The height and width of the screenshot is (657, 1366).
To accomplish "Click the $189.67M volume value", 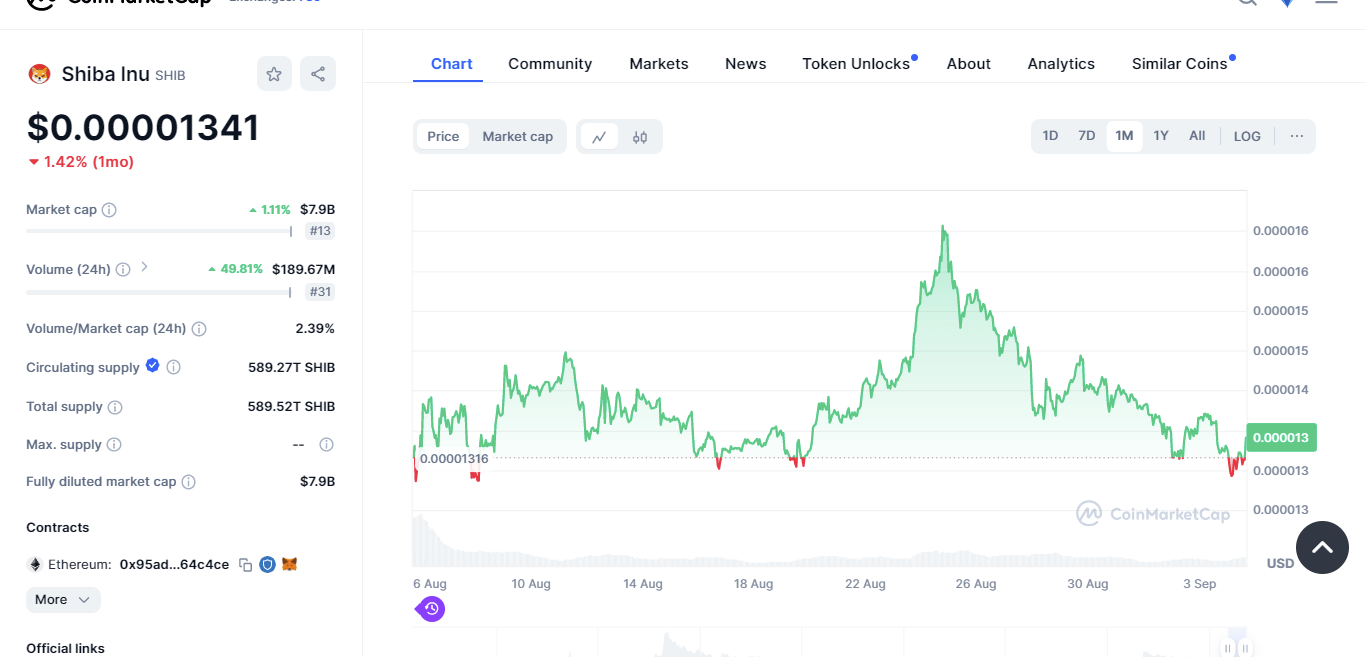I will click(304, 270).
